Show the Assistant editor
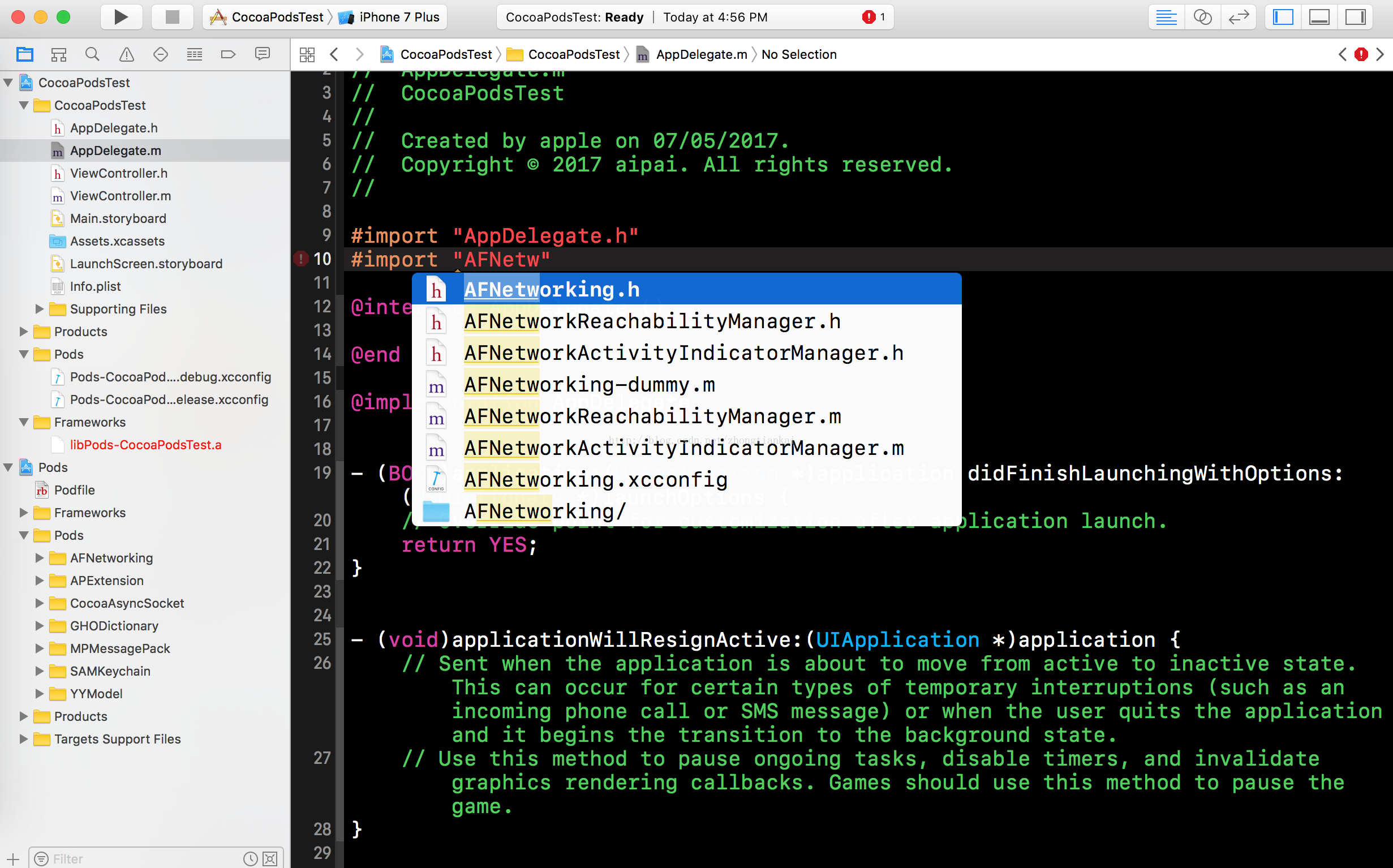The image size is (1393, 868). pos(1202,17)
